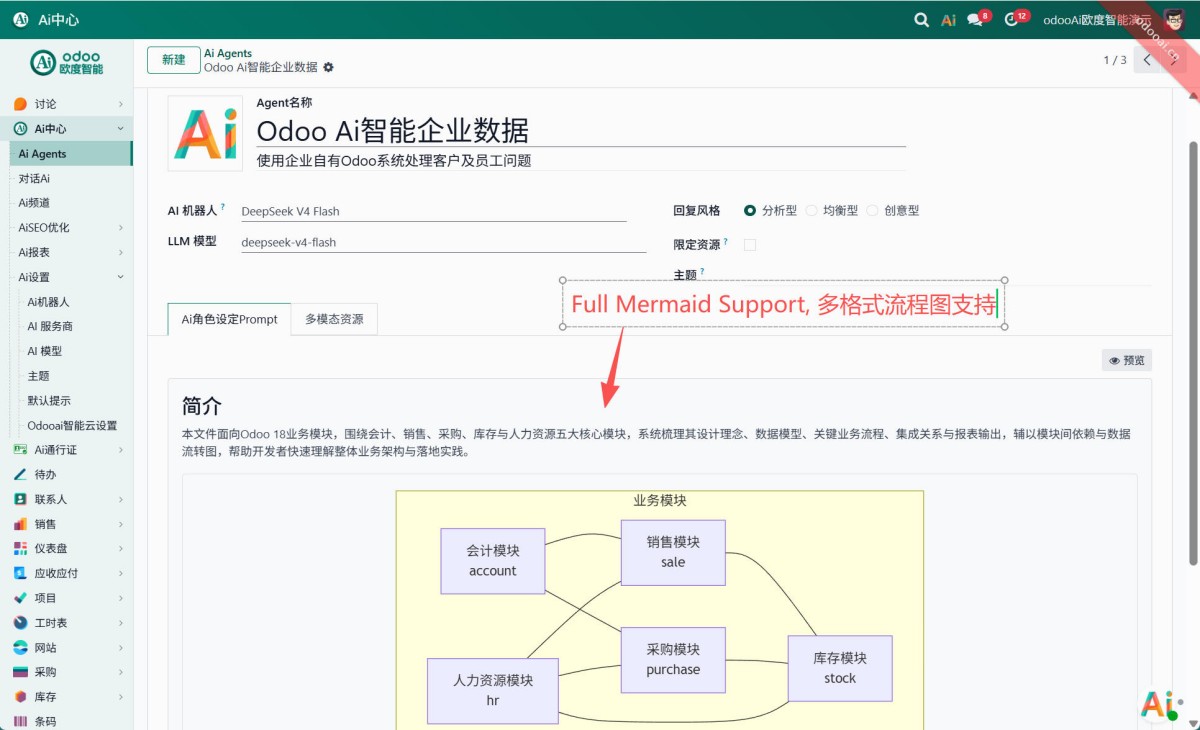Viewport: 1200px width, 730px height.
Task: Click the 预览 preview button
Action: [1126, 360]
